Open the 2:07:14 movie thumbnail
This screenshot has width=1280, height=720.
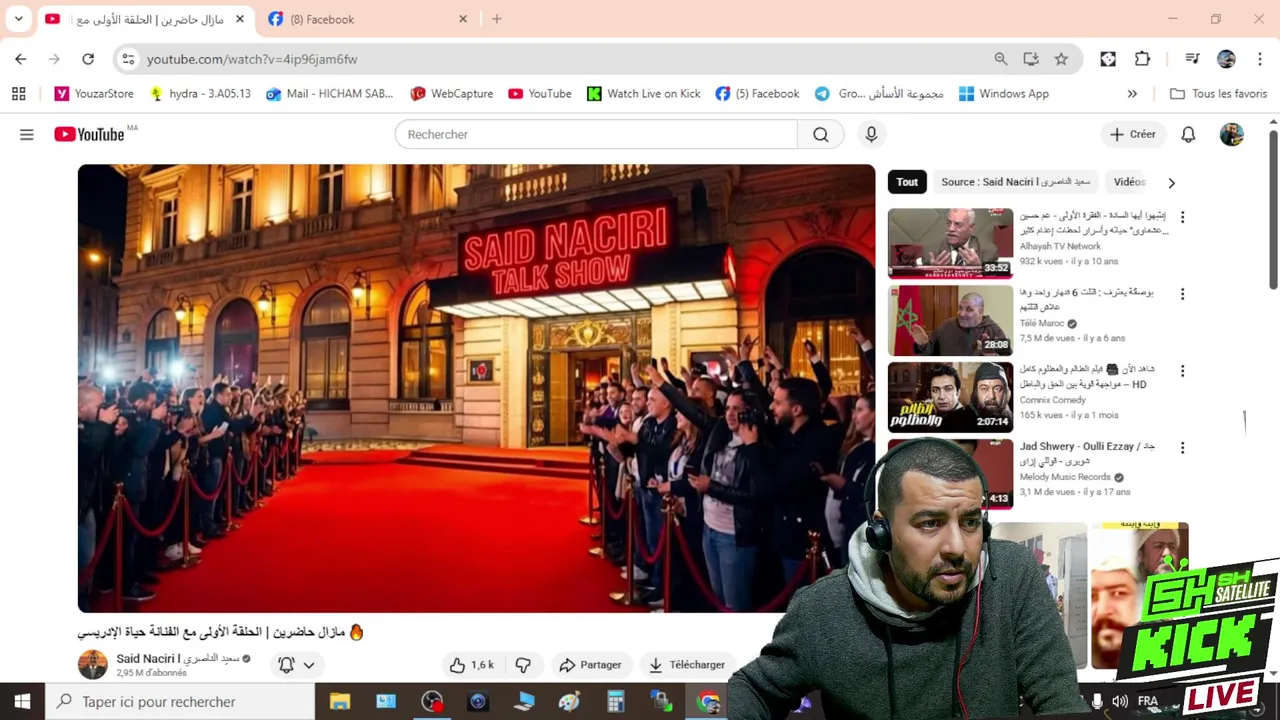pos(950,397)
